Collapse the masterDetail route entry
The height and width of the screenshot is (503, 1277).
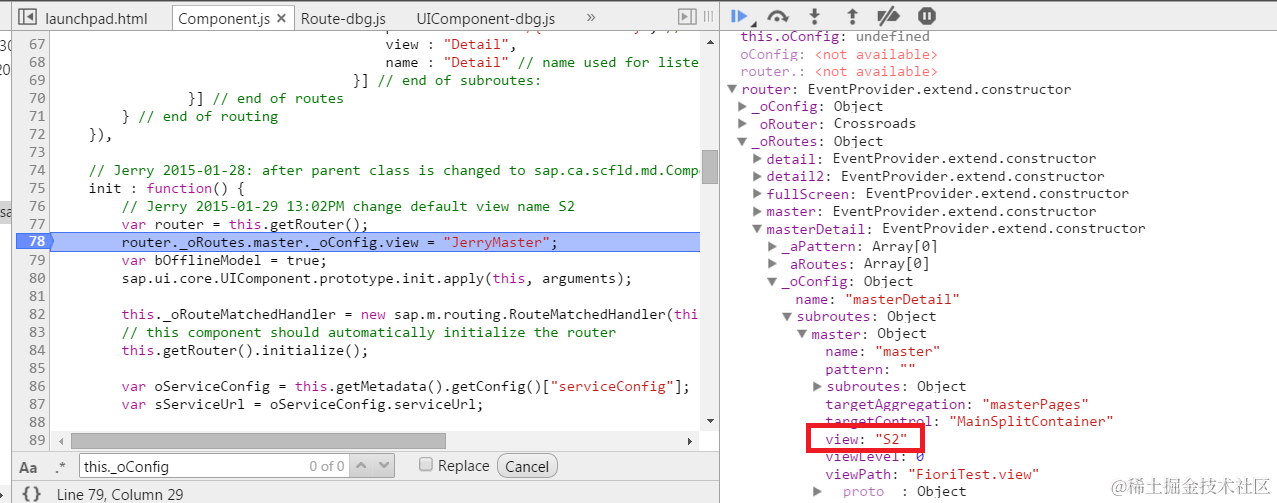(757, 229)
